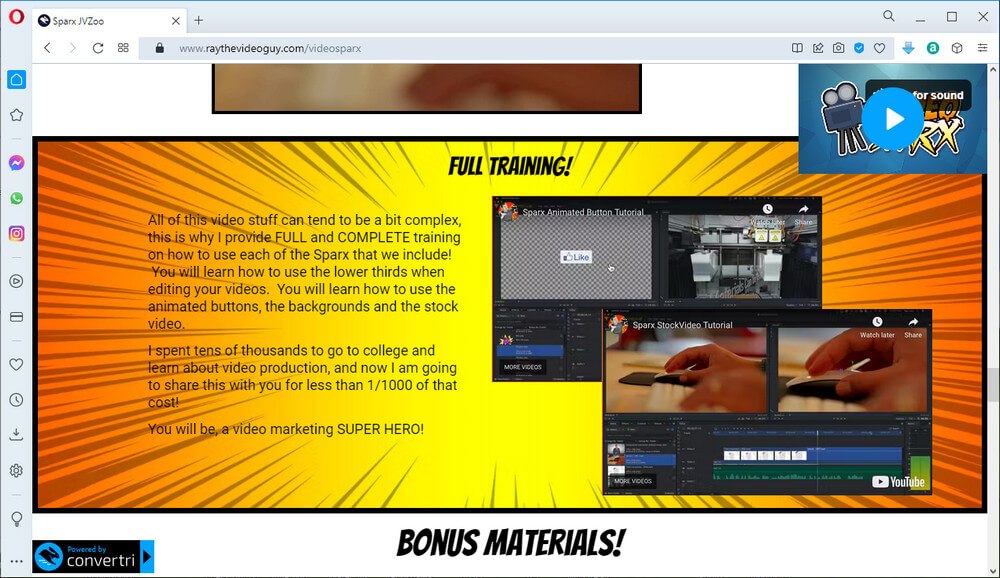Open sidebar three-dots more options
1000x578 pixels.
point(17,561)
